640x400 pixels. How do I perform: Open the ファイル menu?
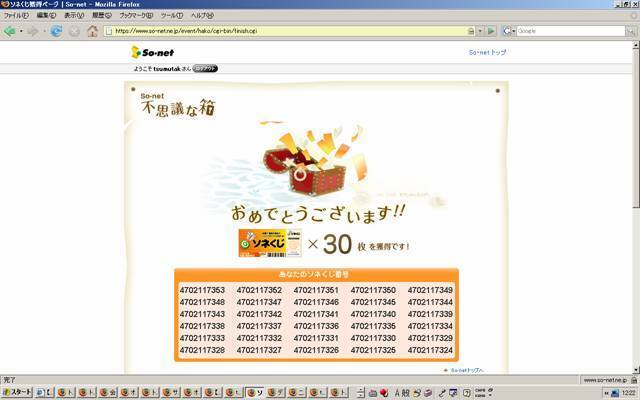(16, 16)
